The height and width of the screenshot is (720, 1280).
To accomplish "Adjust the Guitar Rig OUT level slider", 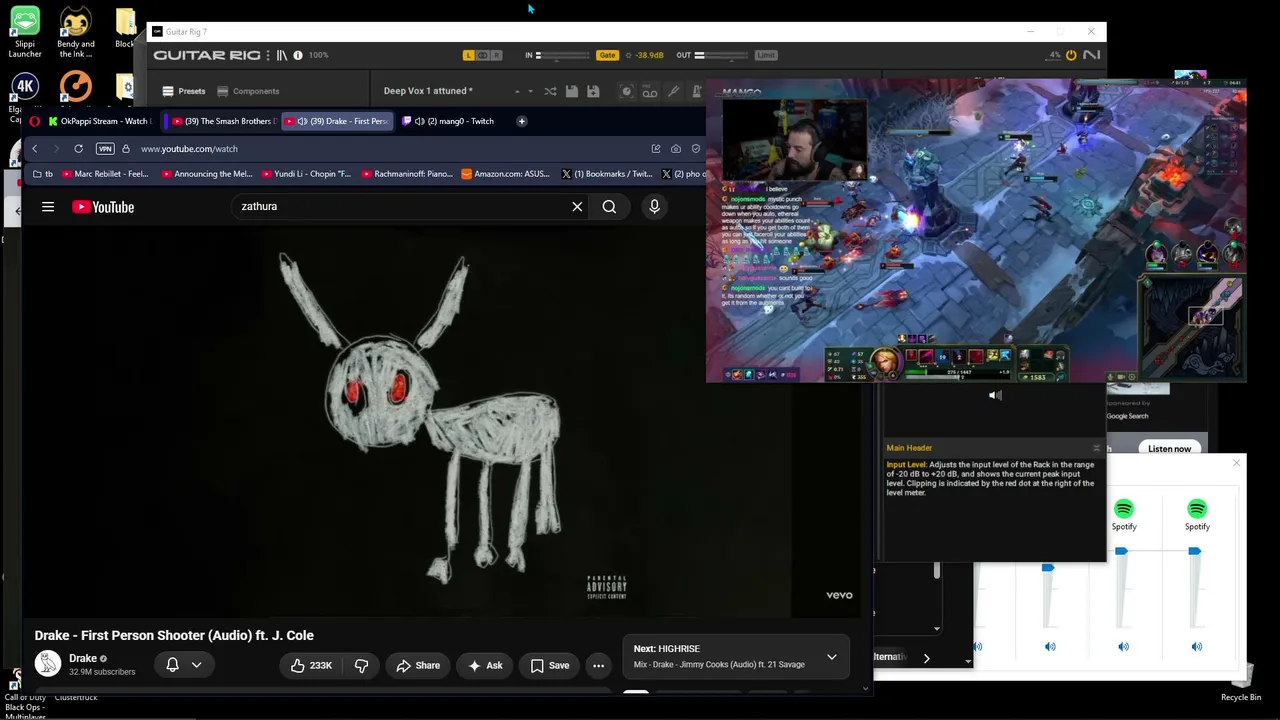I will (x=723, y=55).
